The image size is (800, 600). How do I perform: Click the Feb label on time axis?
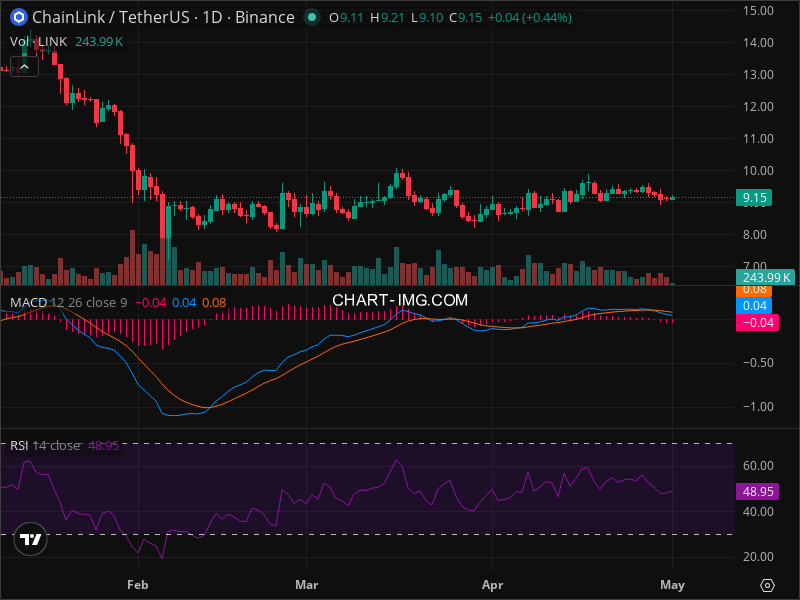click(138, 585)
